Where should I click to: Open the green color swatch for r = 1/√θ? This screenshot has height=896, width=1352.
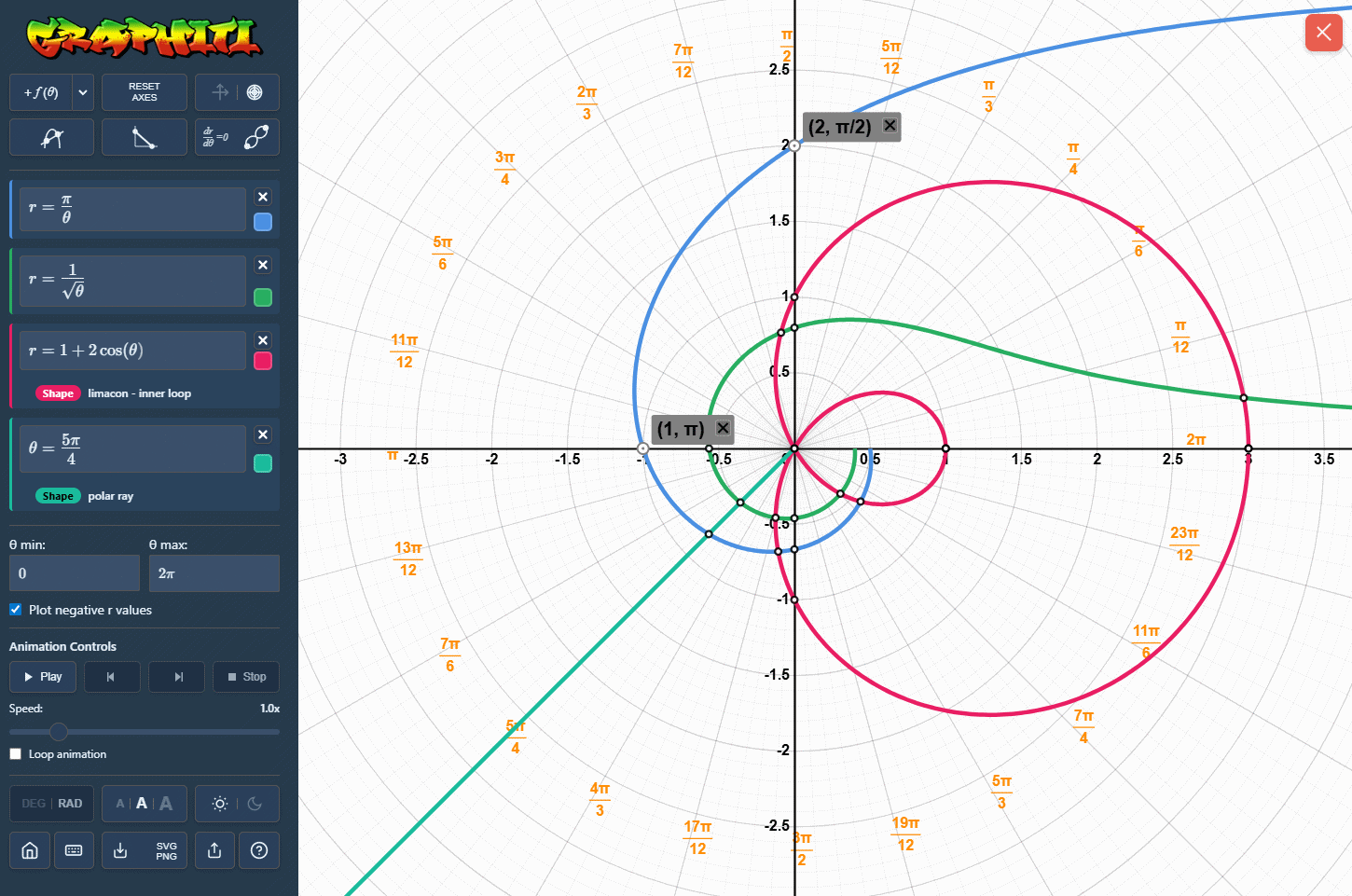pos(263,296)
